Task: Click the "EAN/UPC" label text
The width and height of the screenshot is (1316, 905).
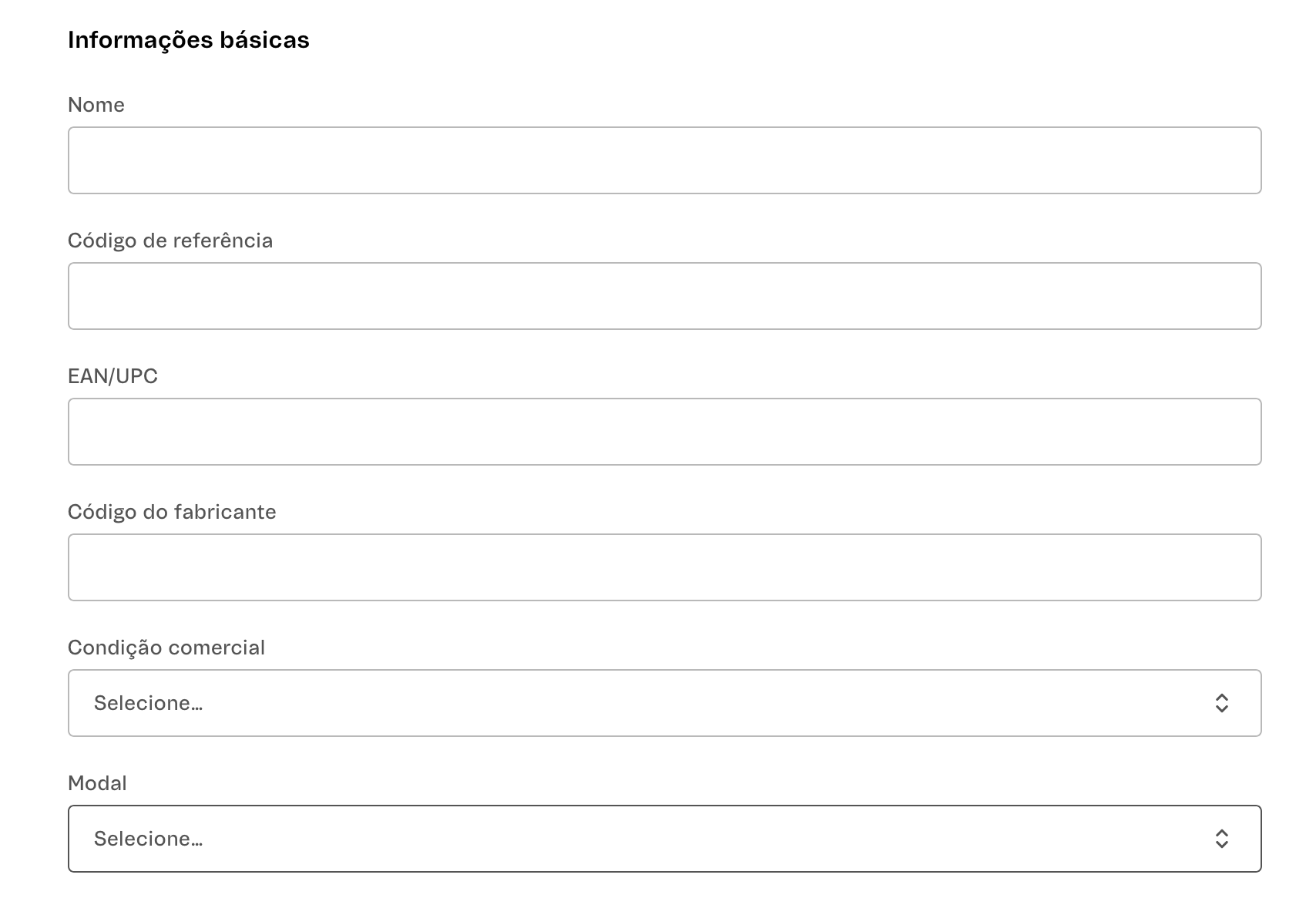Action: coord(112,376)
